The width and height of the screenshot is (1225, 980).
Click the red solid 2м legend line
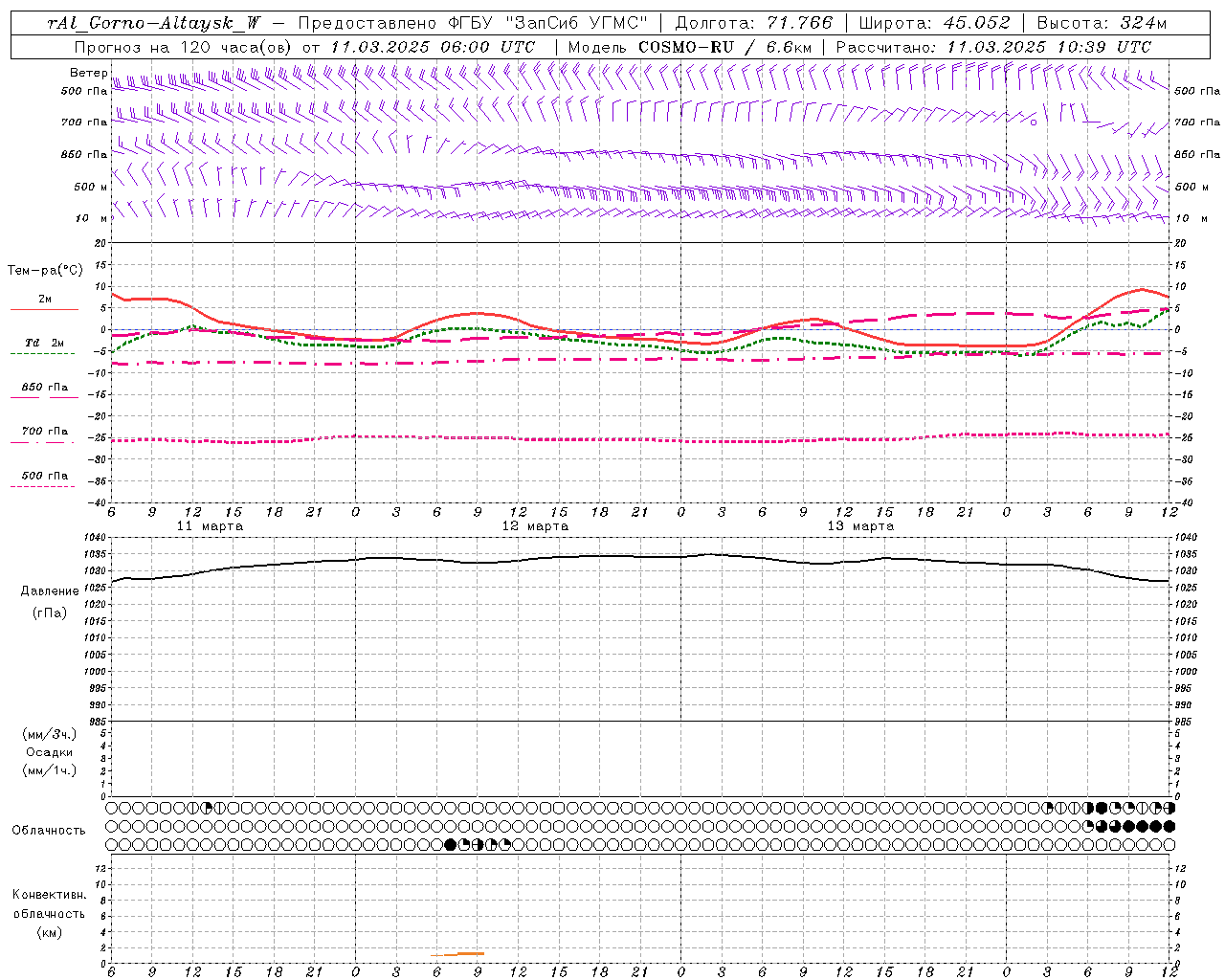(x=44, y=309)
